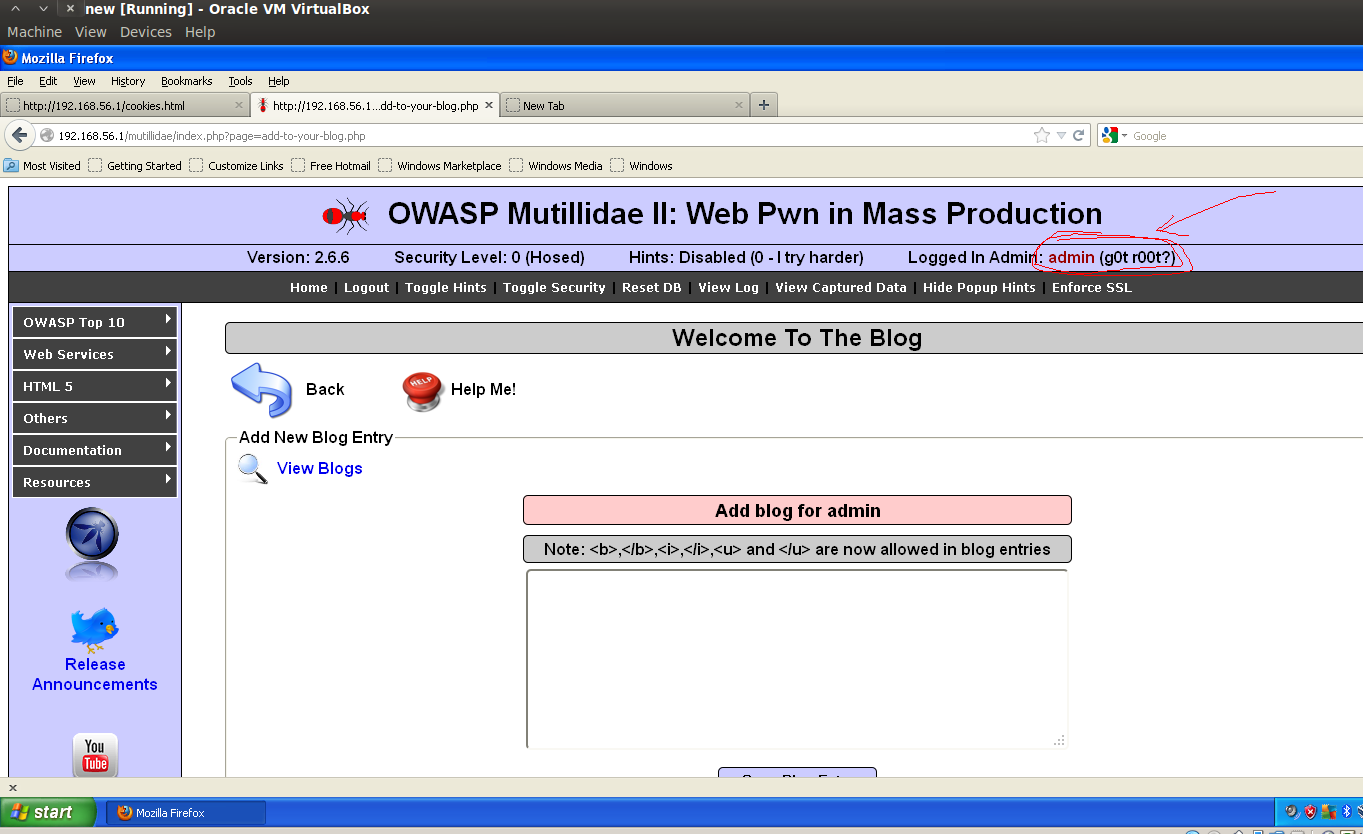Click the site identity globe icon
This screenshot has width=1363, height=834.
(46, 135)
